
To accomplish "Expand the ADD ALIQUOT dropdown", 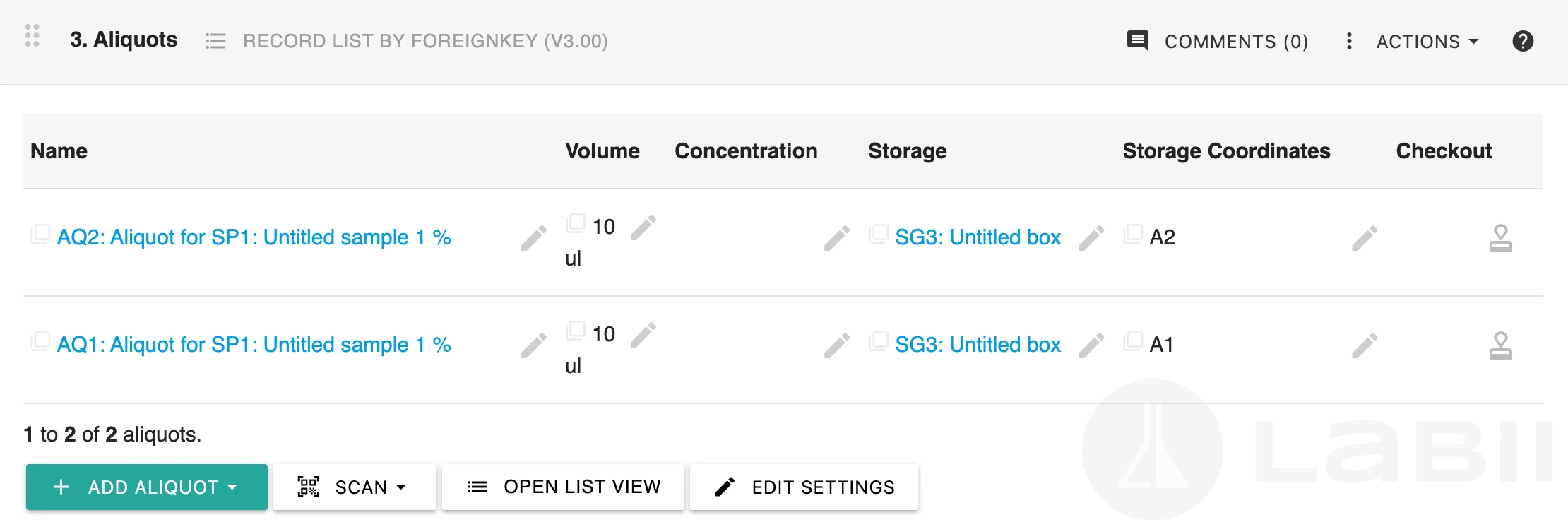I will [147, 487].
